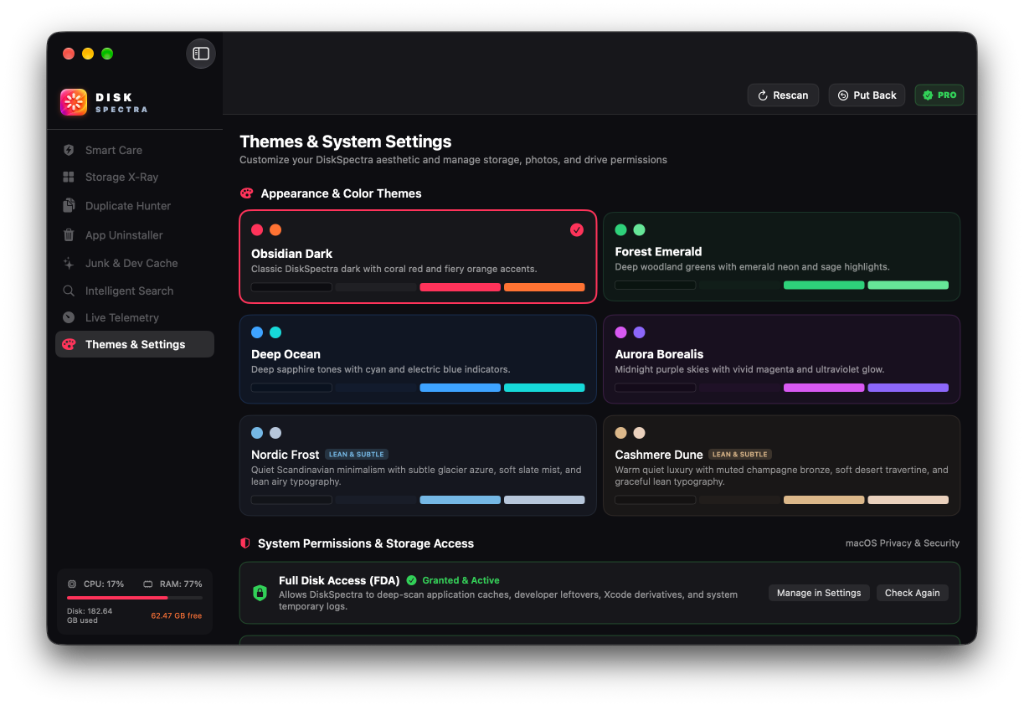
Task: Click the Smart Care shield icon
Action: (x=69, y=150)
